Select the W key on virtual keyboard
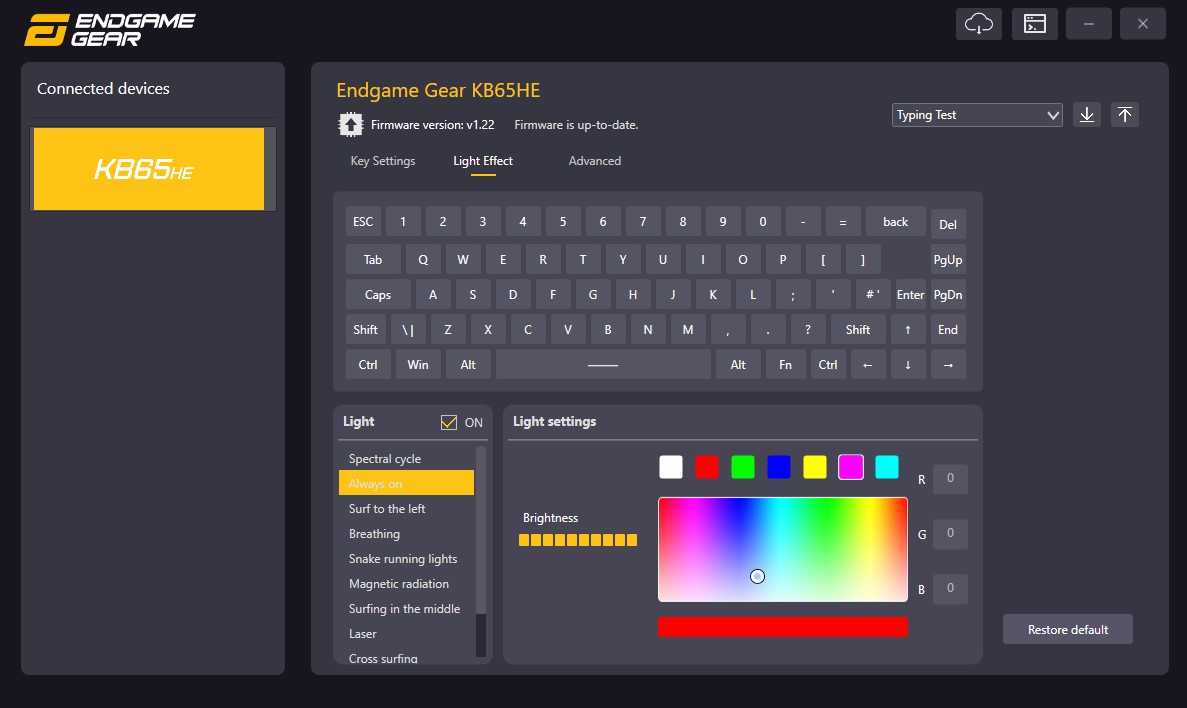This screenshot has height=708, width=1187. [463, 260]
